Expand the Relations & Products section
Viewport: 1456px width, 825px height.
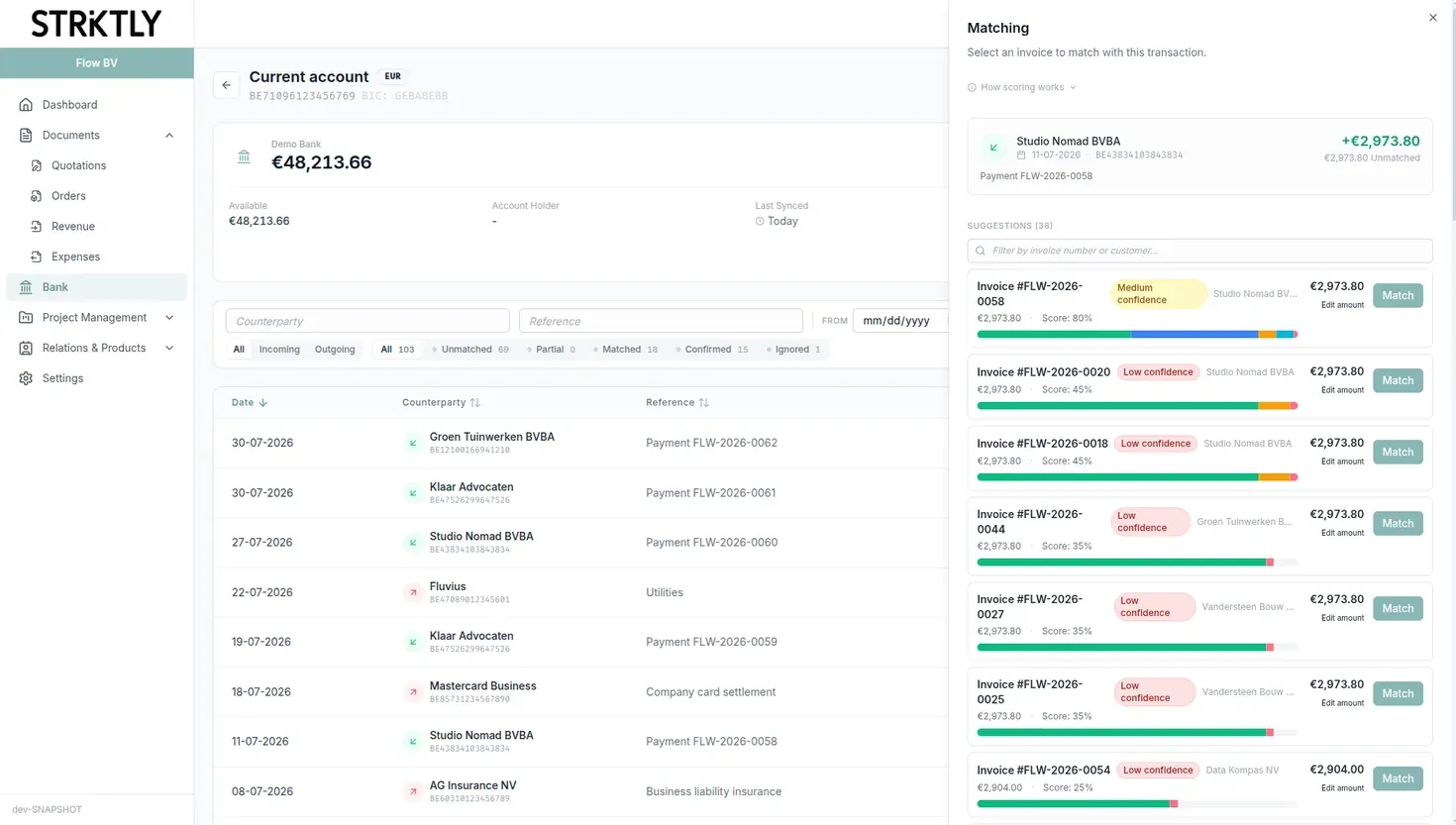169,349
